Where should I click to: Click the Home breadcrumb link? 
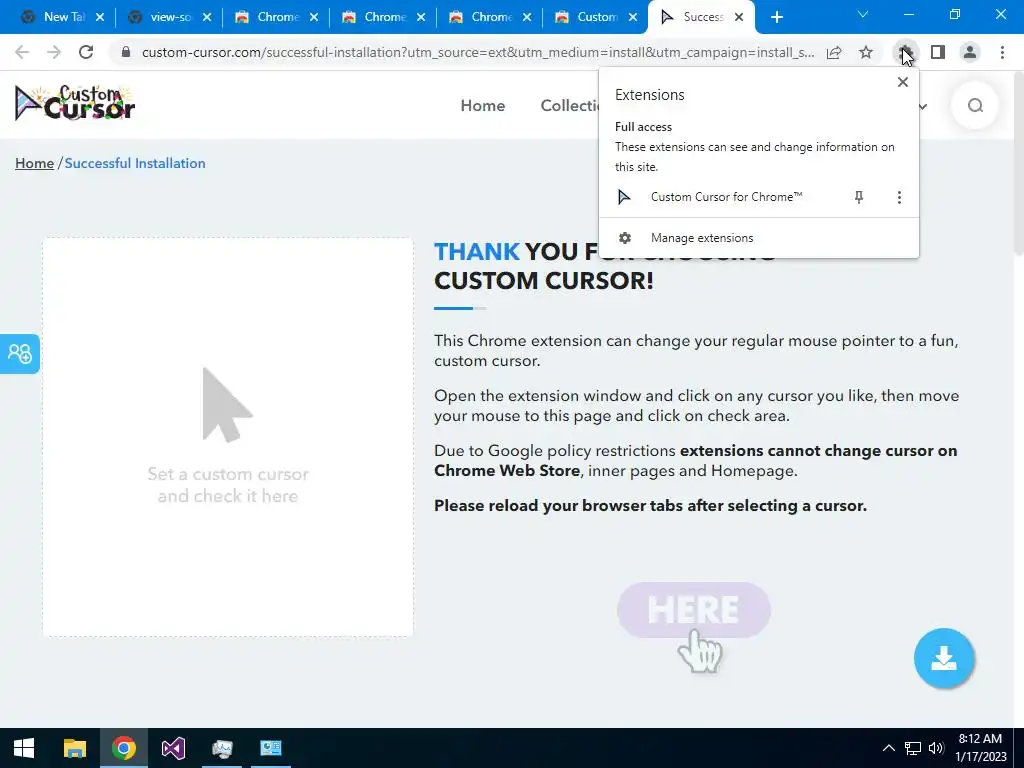click(35, 163)
